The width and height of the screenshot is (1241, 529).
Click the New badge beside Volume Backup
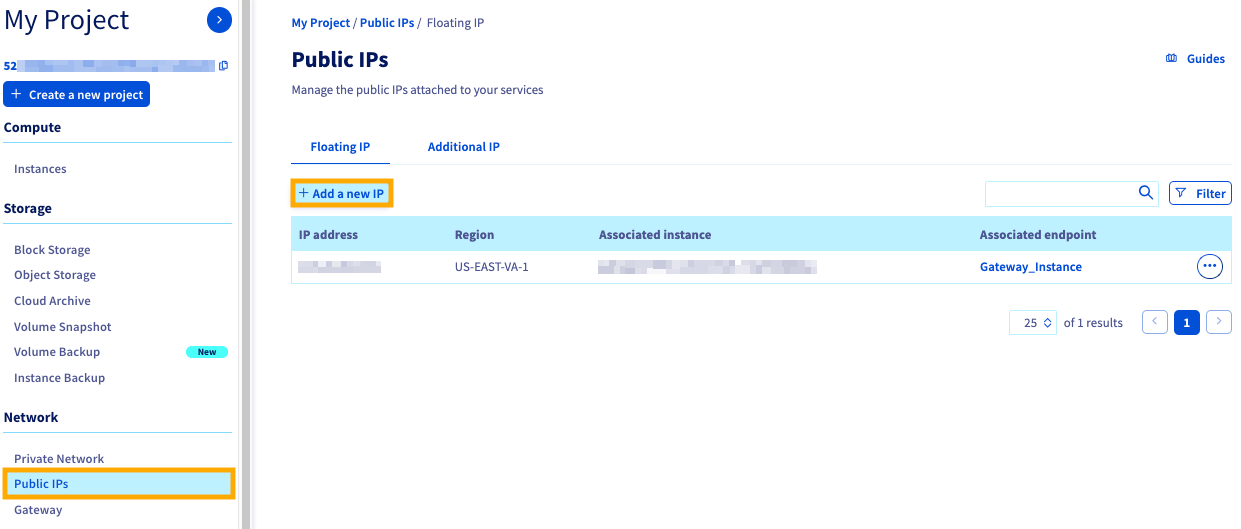[x=207, y=352]
